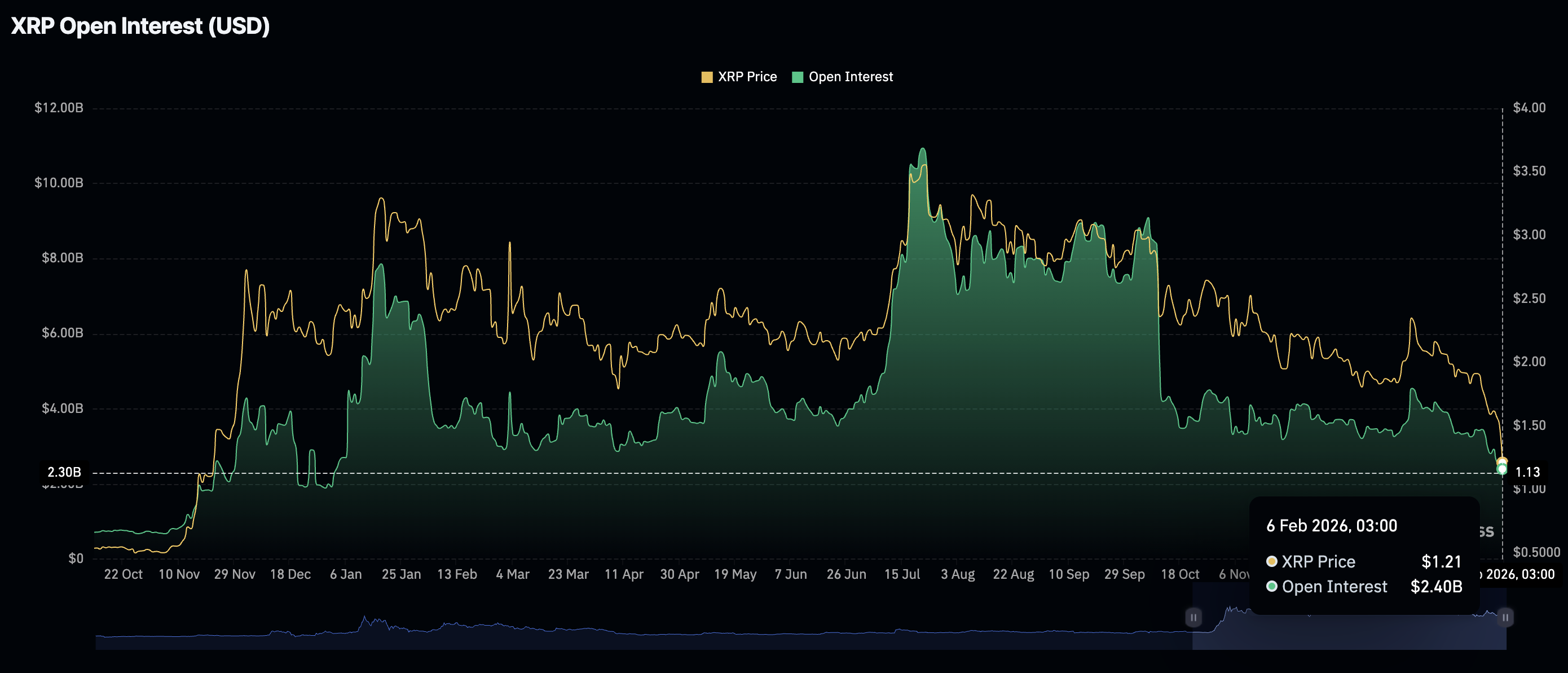Click the right range-selector handle
This screenshot has height=673, width=1568.
[x=1505, y=617]
